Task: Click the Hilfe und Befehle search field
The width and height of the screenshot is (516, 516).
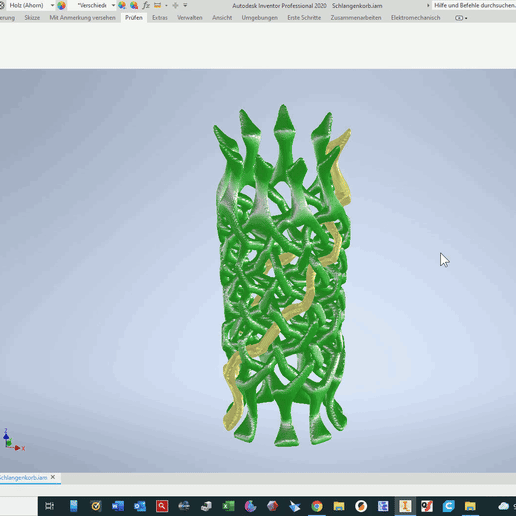Action: tap(475, 5)
